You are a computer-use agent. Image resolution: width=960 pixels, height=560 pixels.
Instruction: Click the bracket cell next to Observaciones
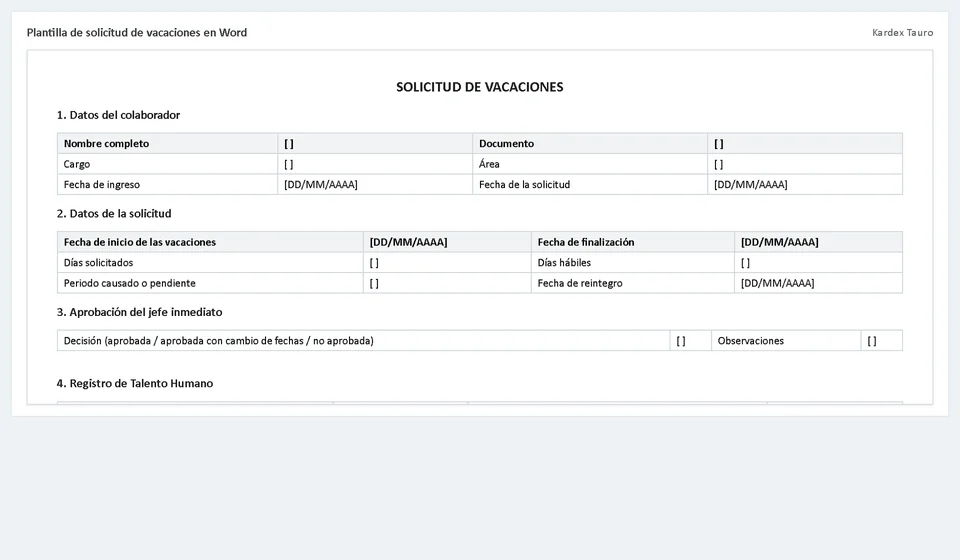pos(882,340)
